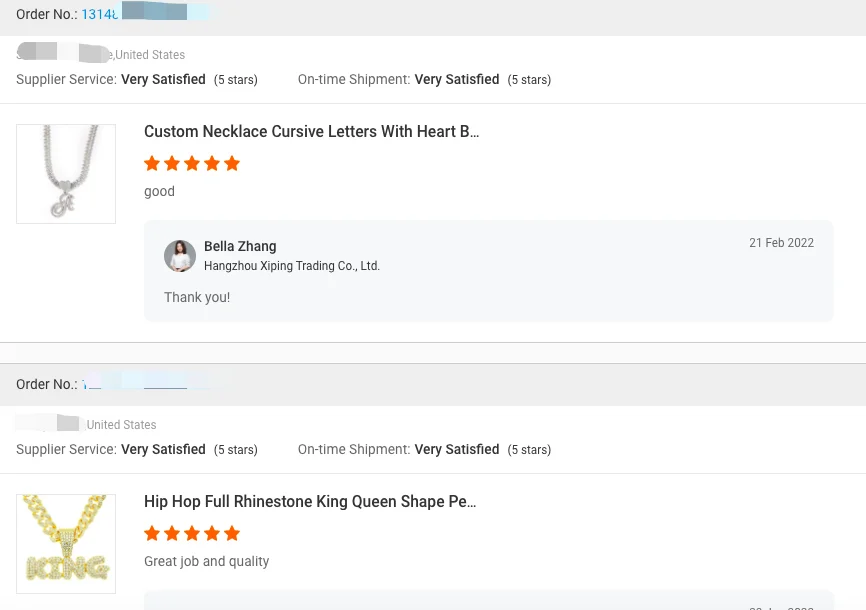Click the 'Thank you!' supplier reply
Screen dimensions: 866x610
click(197, 297)
